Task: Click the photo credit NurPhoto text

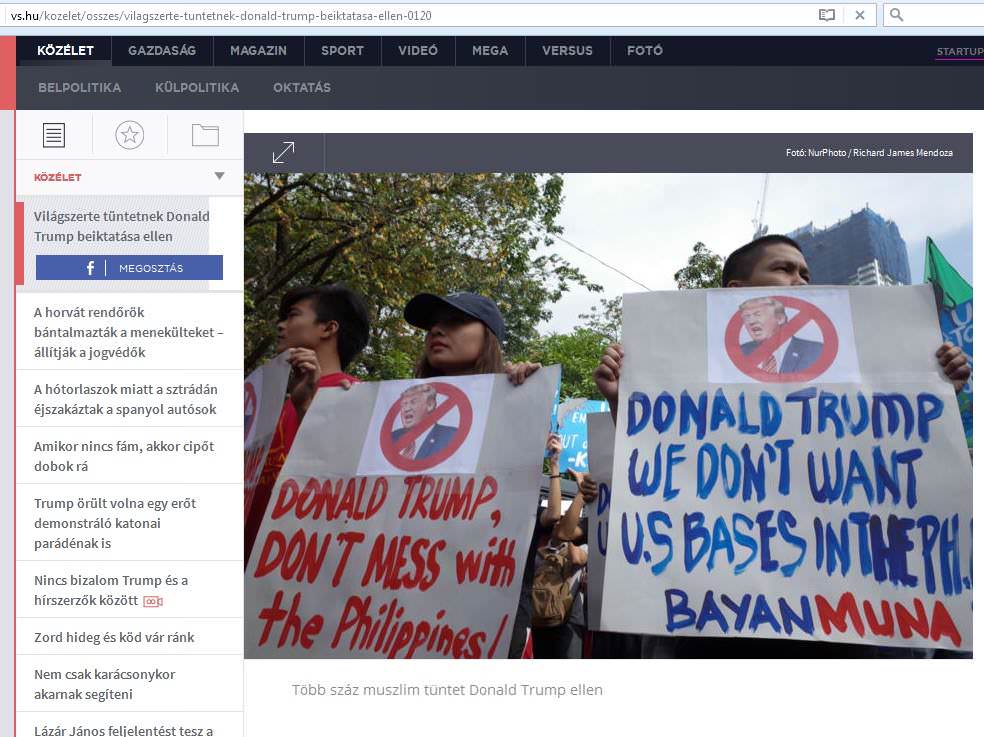Action: coord(869,153)
